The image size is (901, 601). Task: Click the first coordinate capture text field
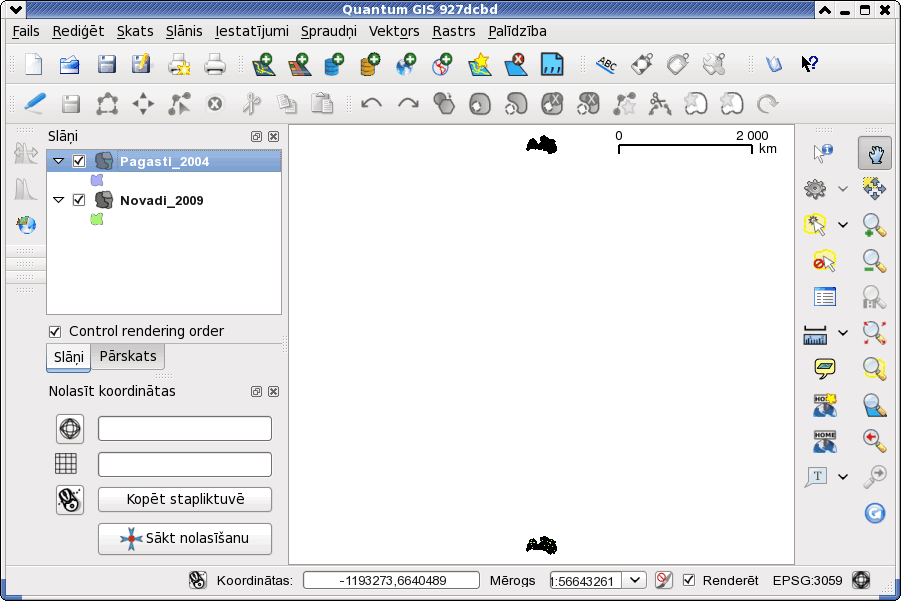(185, 429)
